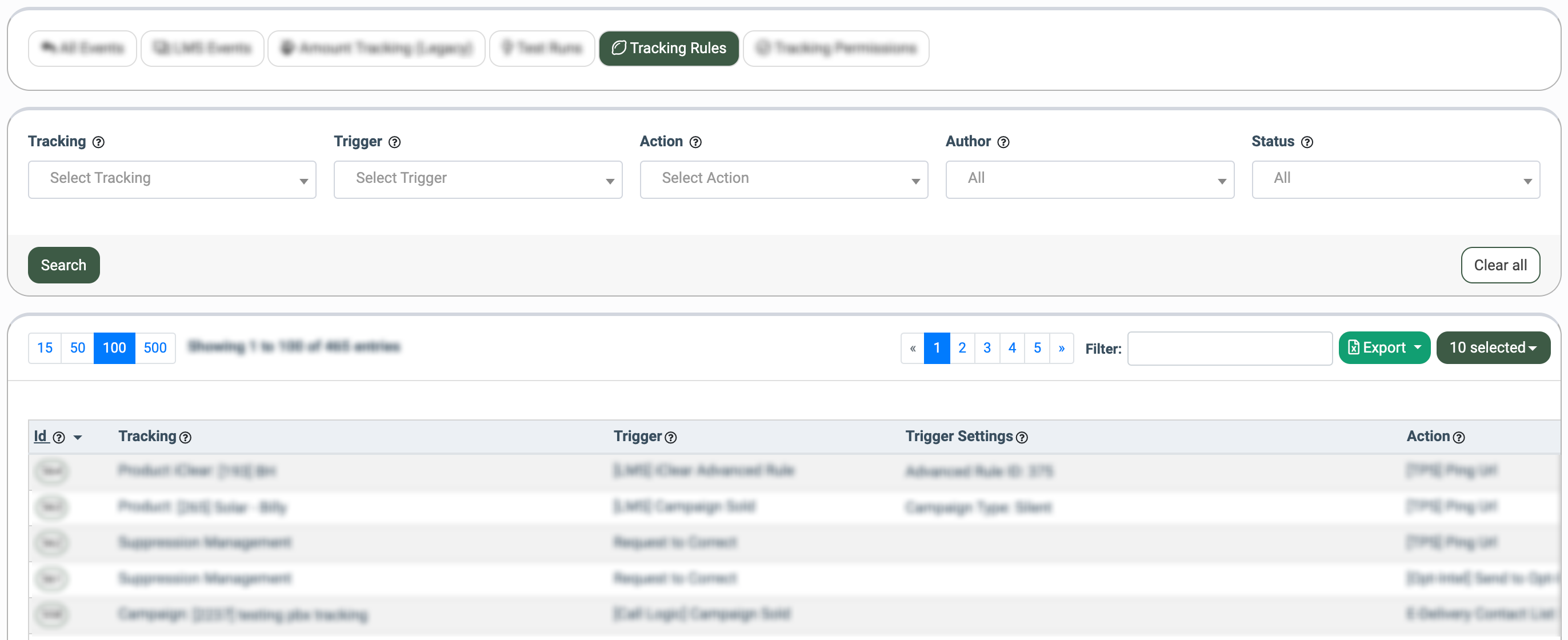Viewport: 1568px width, 640px height.
Task: Click help icon in Tracking column header
Action: point(186,437)
